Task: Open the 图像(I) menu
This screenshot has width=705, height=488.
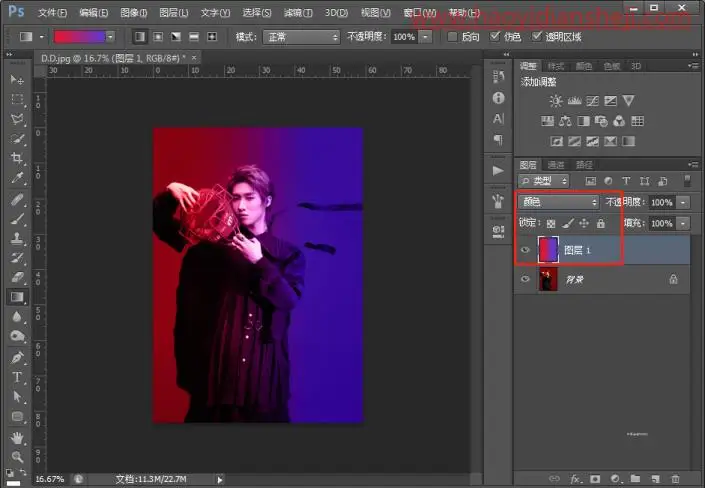Action: [134, 13]
